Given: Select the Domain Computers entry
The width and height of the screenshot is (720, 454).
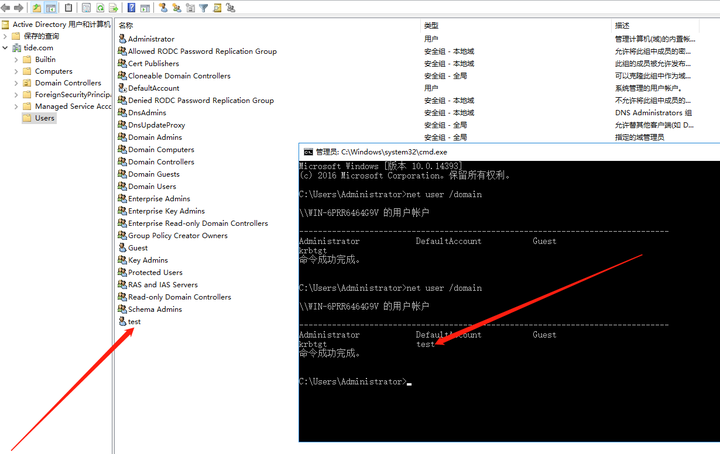Looking at the screenshot, I should (161, 149).
